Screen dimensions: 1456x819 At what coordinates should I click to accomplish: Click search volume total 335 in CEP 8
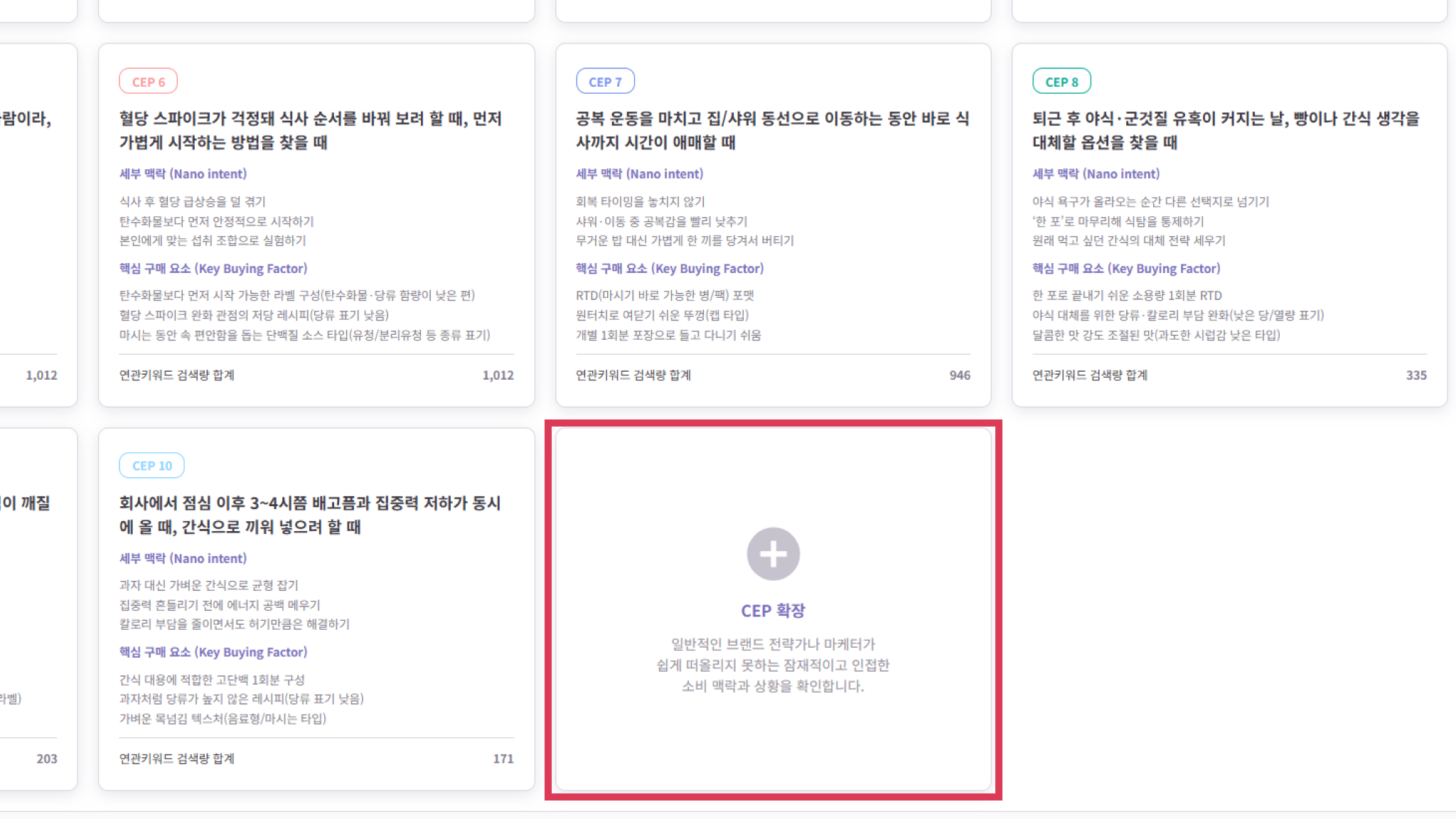pyautogui.click(x=1415, y=375)
